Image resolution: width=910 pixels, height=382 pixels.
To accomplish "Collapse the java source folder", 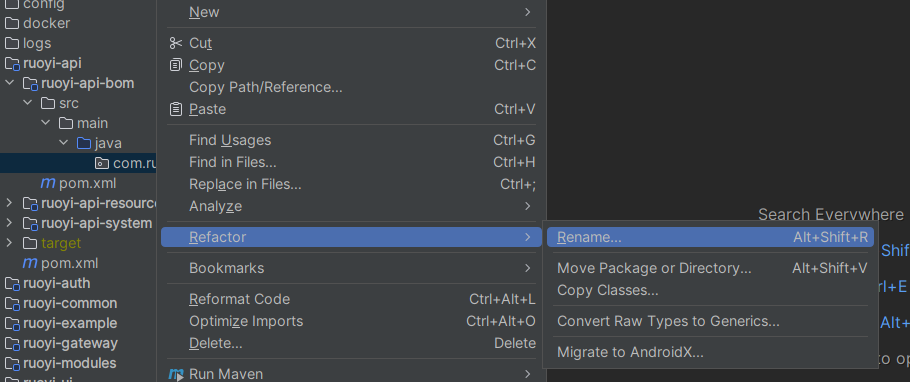I will [63, 143].
